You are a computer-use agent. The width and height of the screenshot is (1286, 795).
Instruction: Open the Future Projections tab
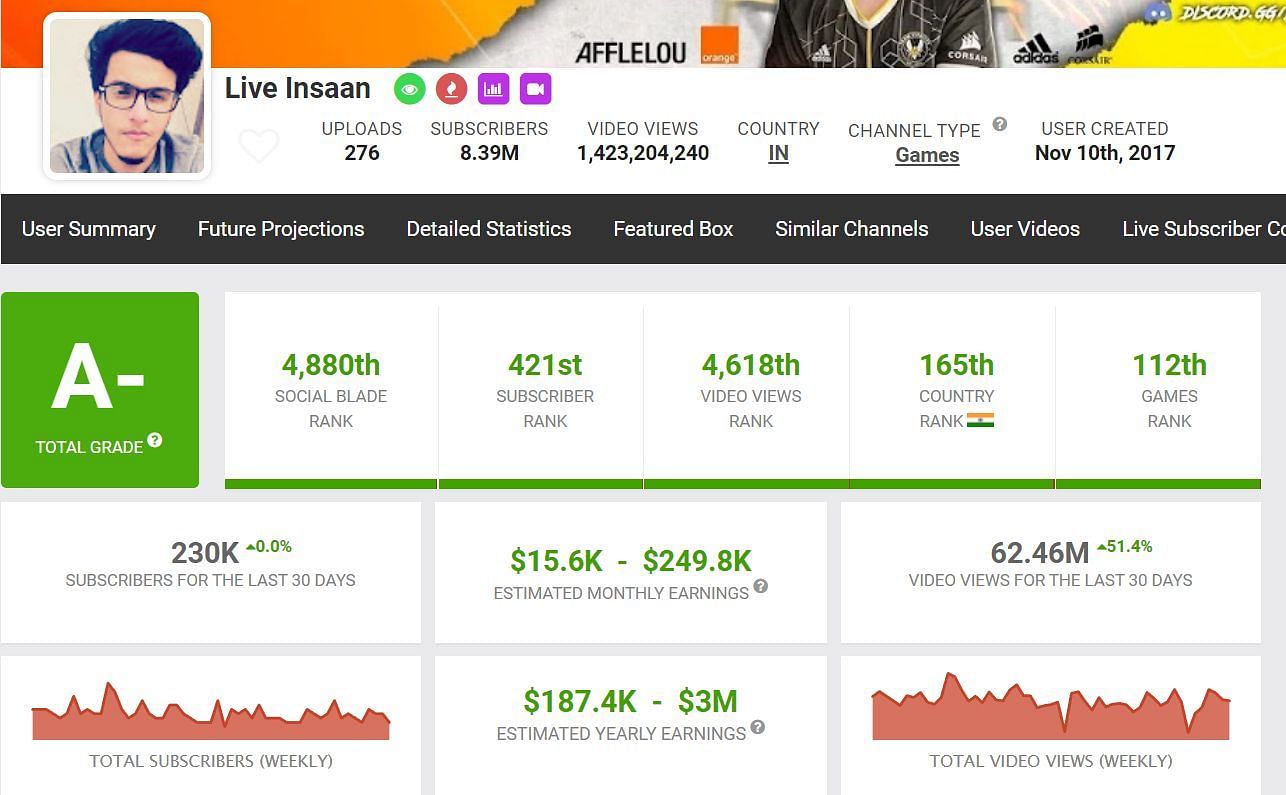click(x=281, y=229)
